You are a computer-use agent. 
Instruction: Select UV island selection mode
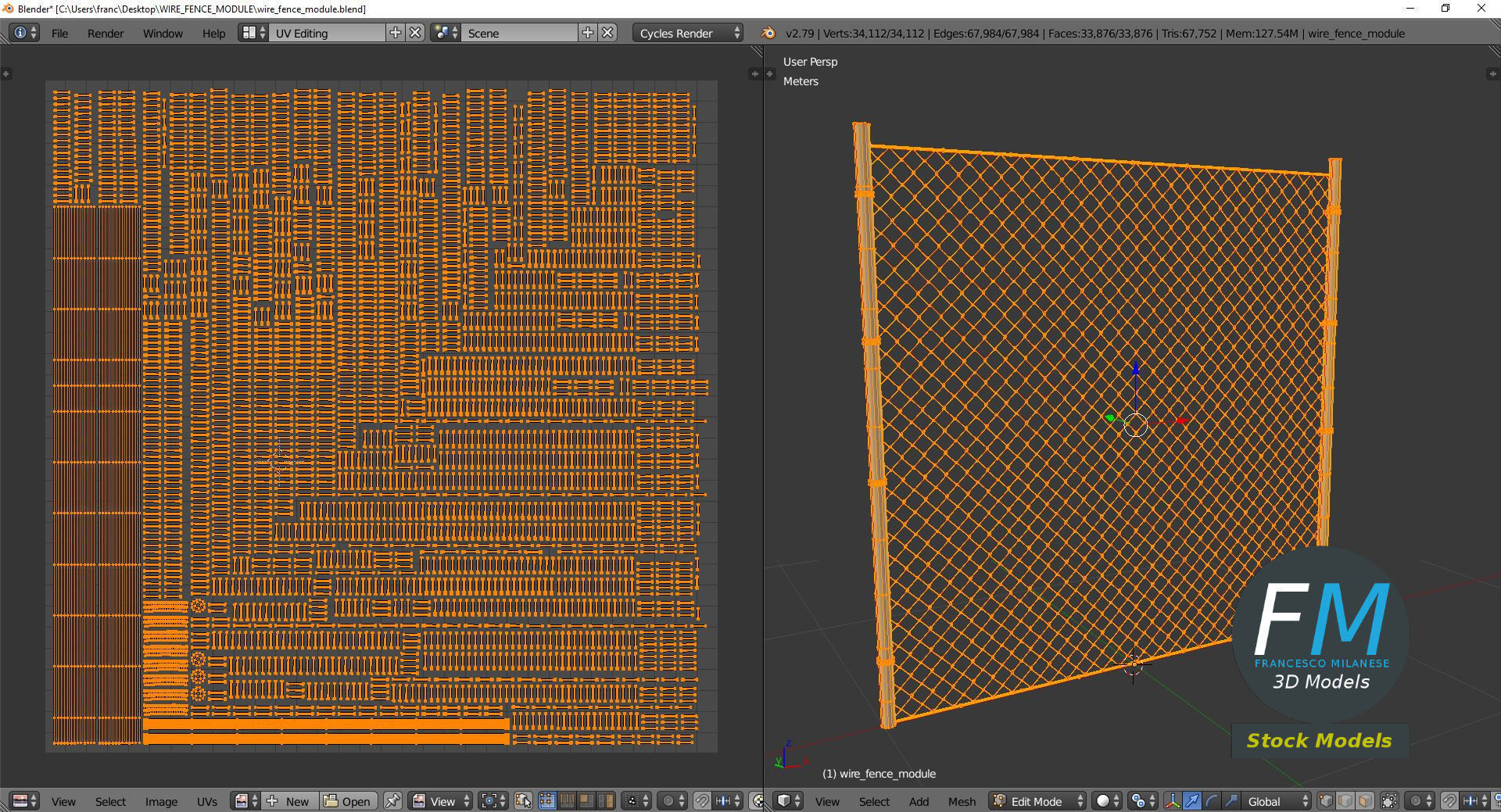point(606,801)
